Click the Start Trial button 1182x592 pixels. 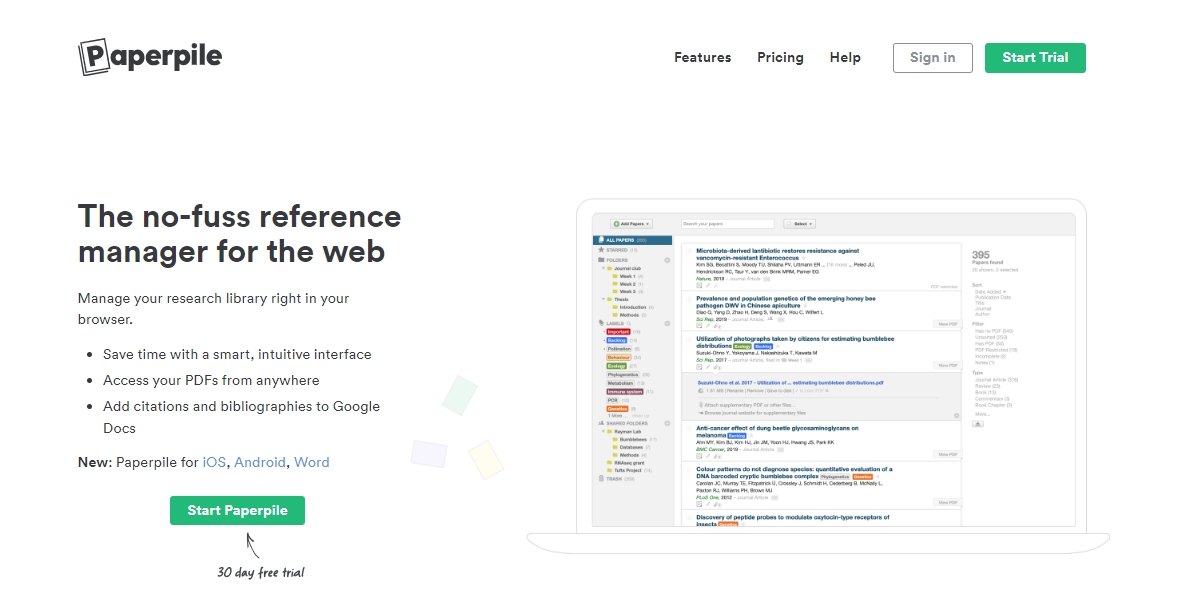click(x=1035, y=58)
